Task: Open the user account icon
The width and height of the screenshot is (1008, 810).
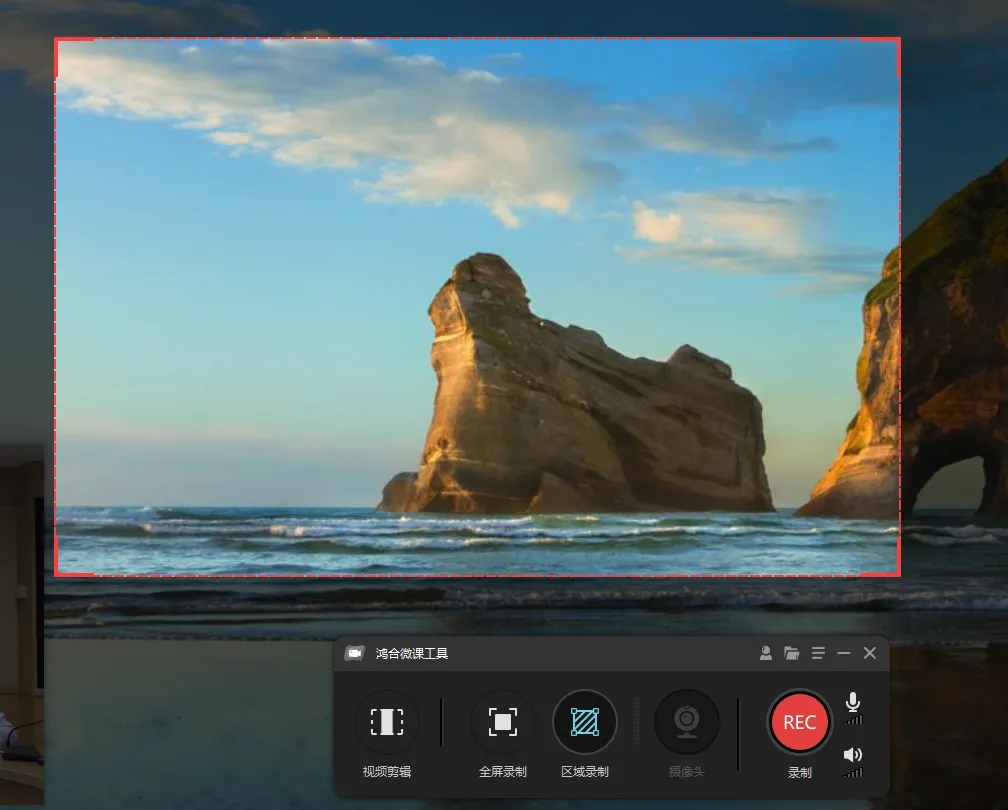Action: coord(765,653)
